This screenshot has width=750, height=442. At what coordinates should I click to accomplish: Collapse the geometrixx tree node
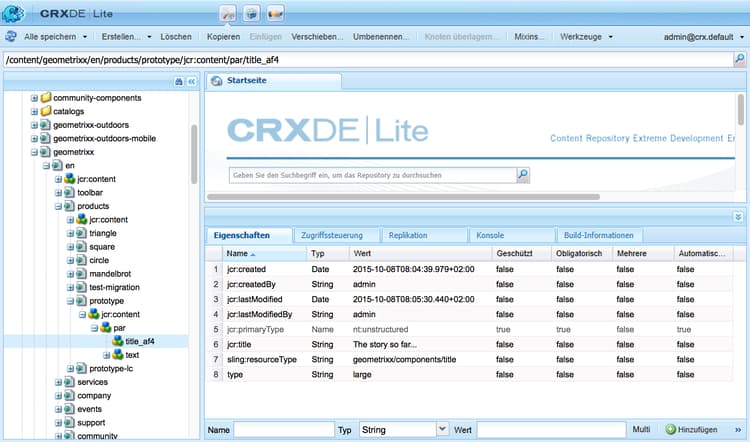pos(34,152)
